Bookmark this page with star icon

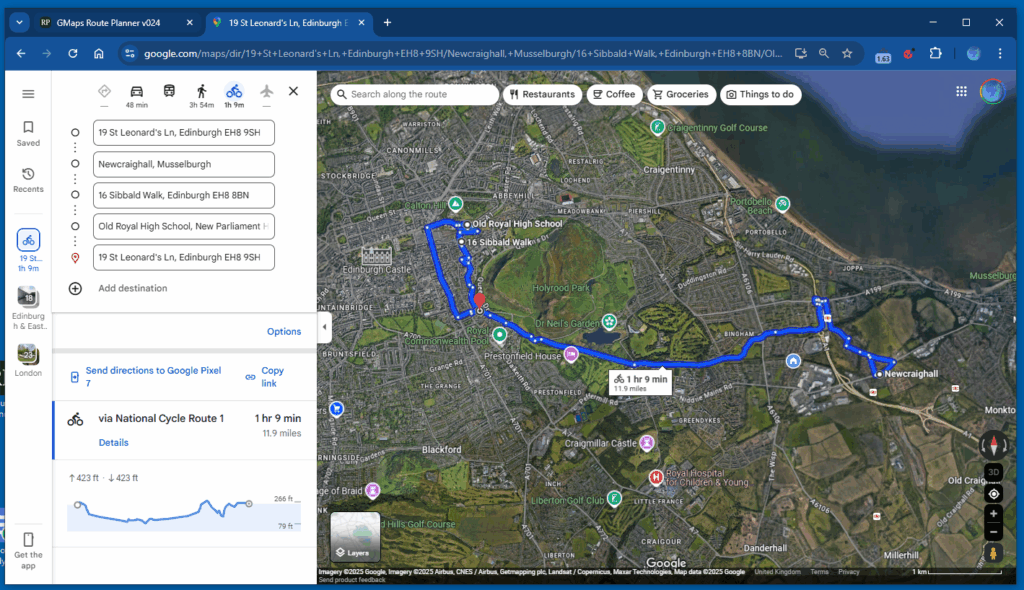click(847, 54)
